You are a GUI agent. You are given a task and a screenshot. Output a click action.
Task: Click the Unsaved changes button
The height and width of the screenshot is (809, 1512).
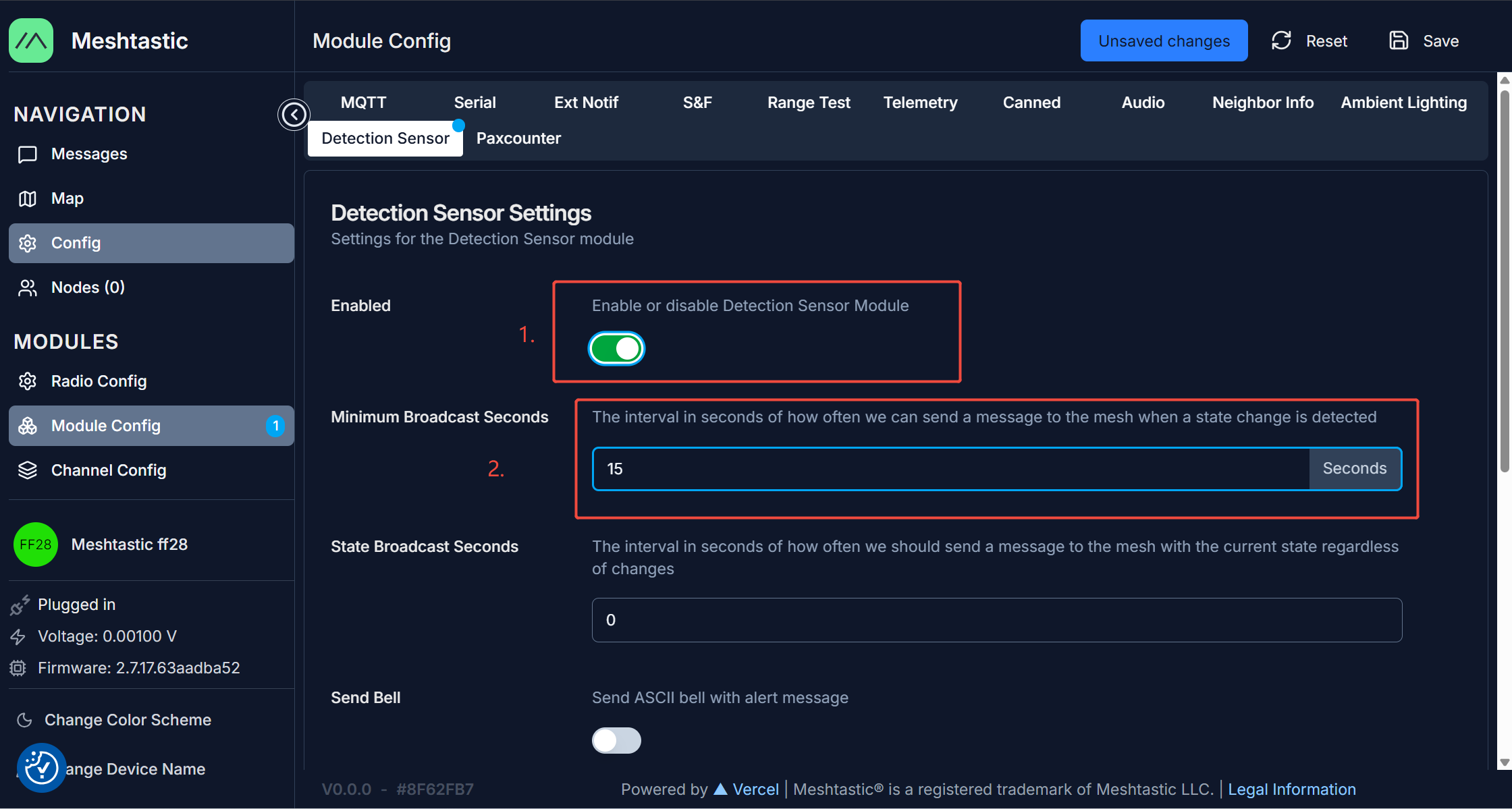coord(1164,41)
